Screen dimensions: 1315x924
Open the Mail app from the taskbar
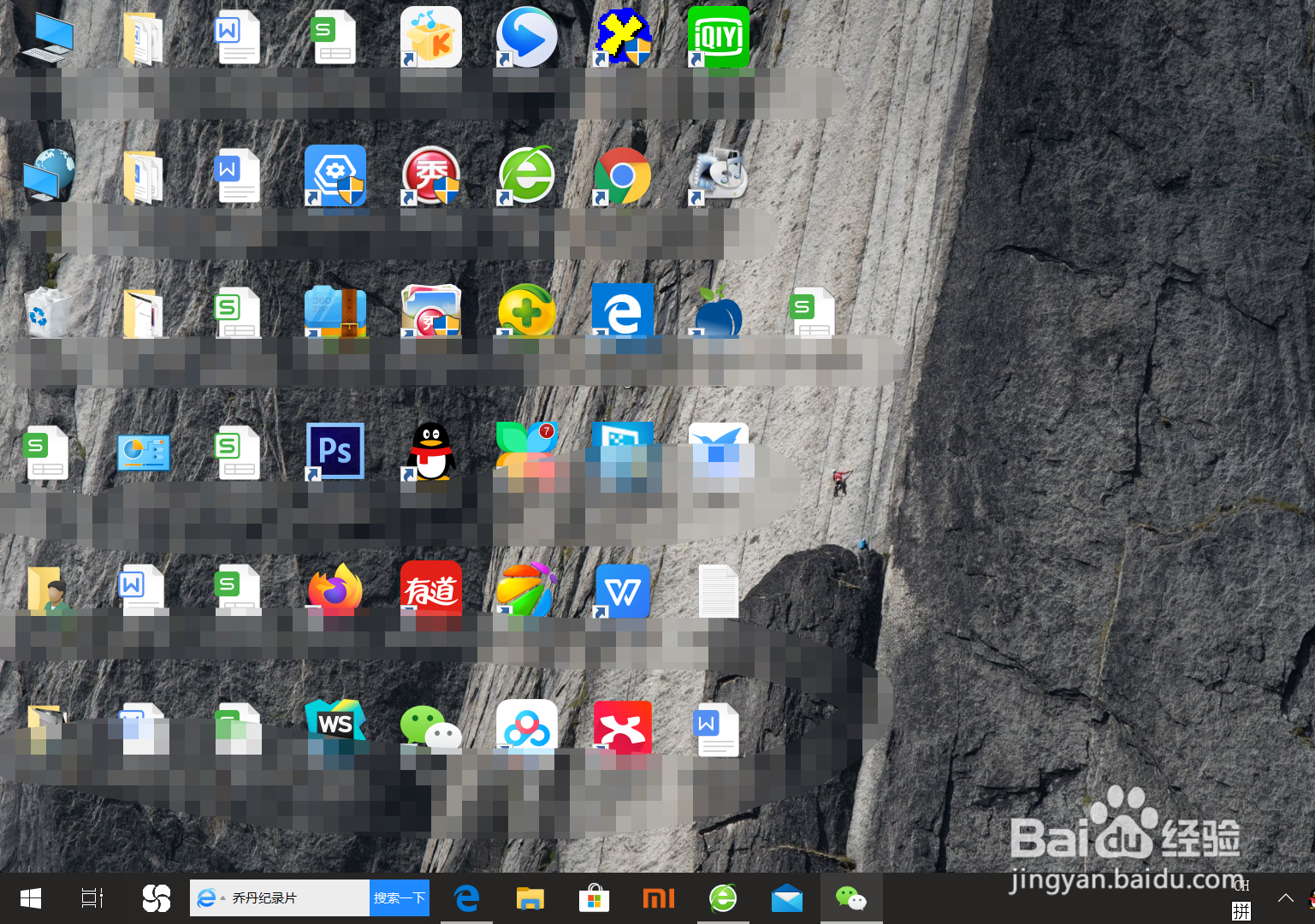click(x=787, y=898)
